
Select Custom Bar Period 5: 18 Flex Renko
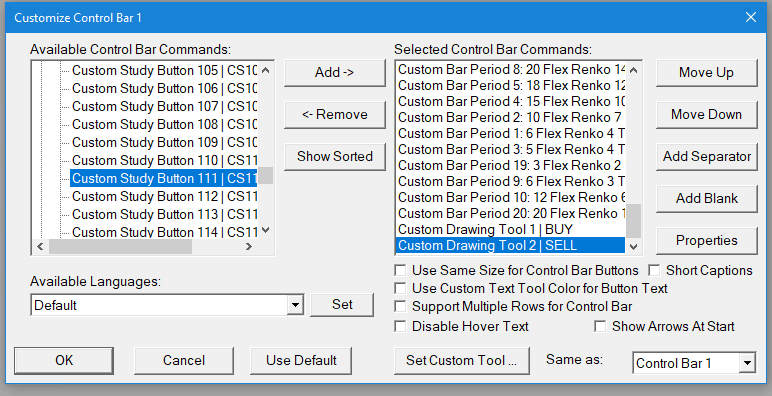coord(511,86)
